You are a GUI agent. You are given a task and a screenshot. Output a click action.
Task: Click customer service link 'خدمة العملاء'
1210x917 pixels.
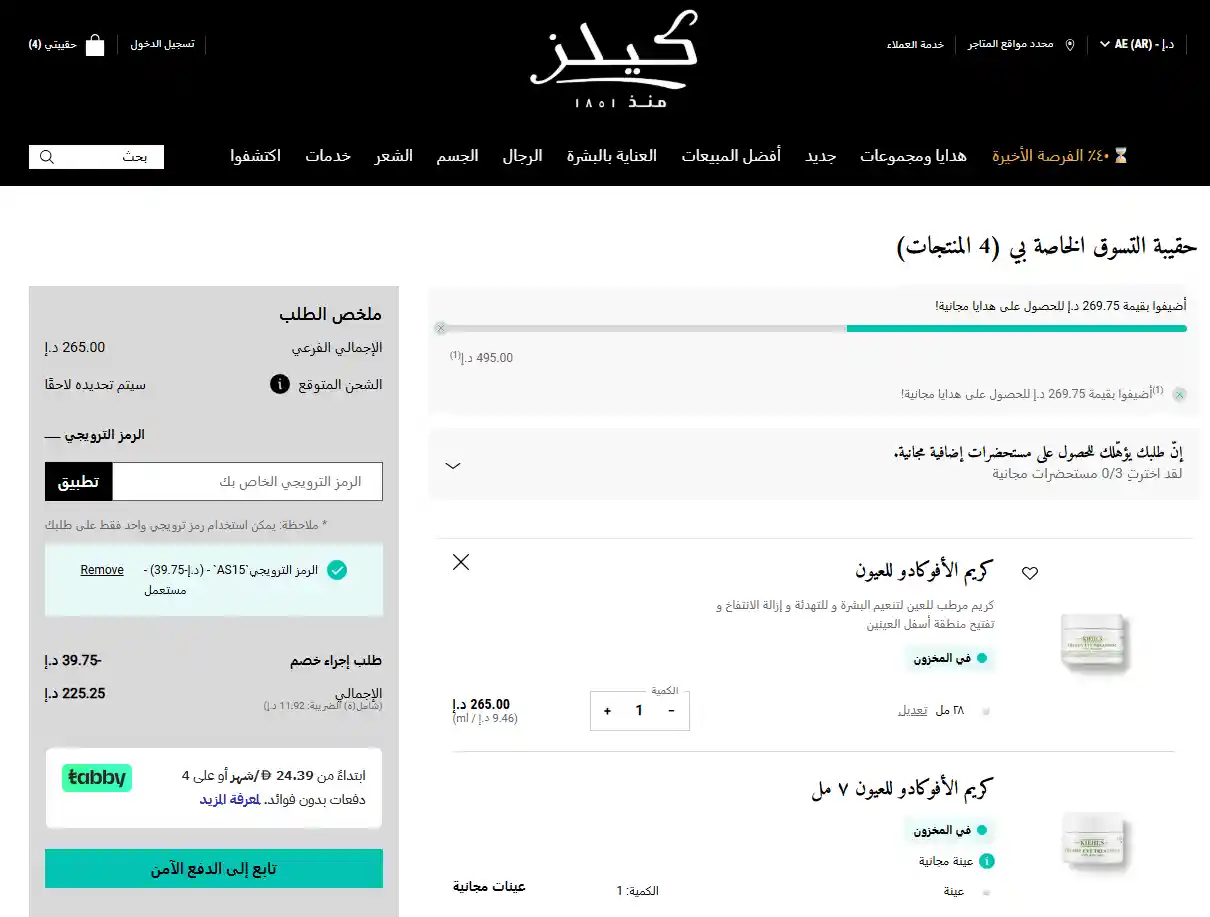click(x=915, y=45)
